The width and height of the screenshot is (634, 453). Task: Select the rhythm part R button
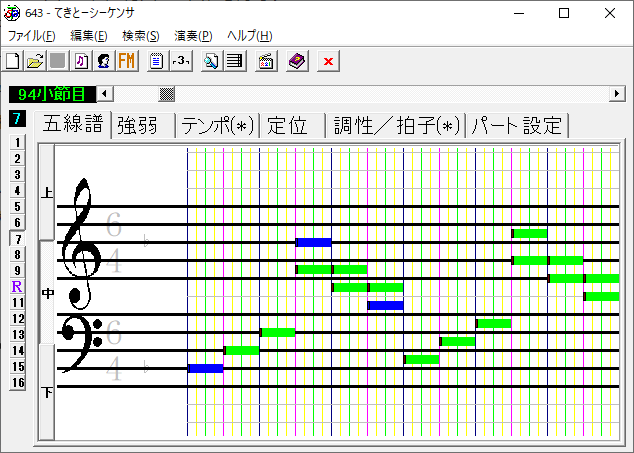tap(17, 286)
